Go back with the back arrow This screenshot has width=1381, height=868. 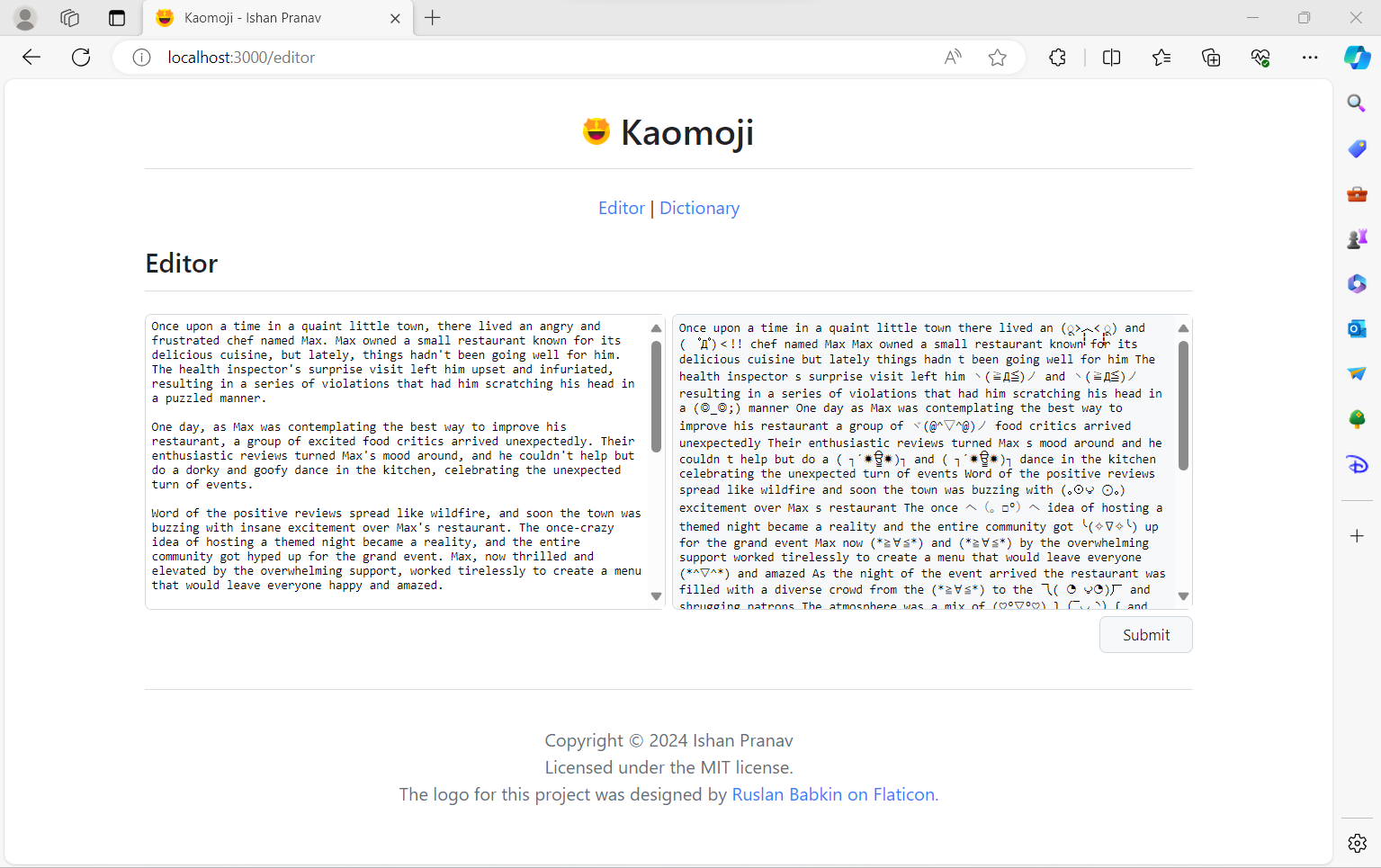[31, 58]
